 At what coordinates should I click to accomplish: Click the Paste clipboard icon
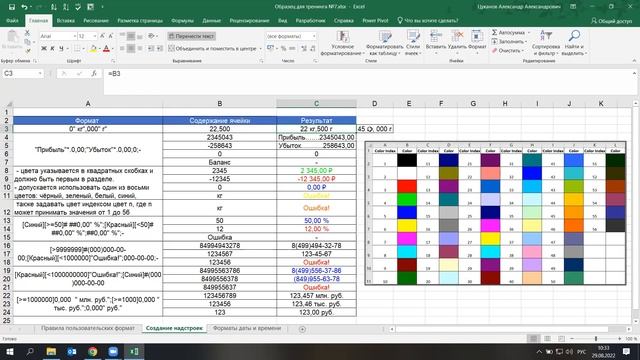click(x=12, y=38)
